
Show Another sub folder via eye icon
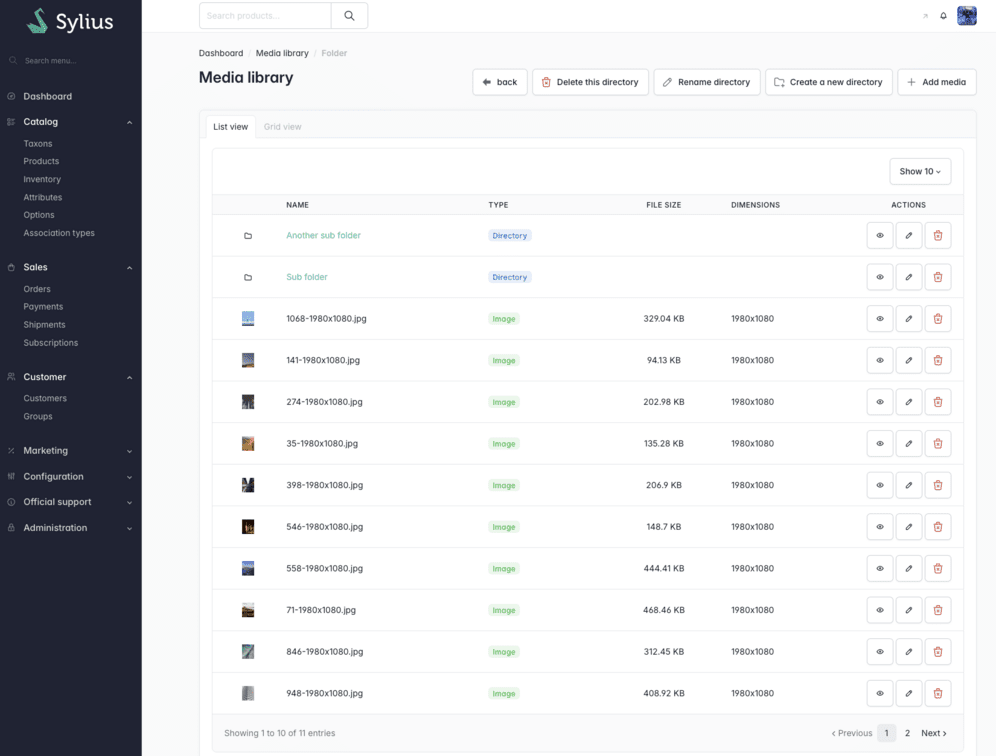[x=880, y=236]
